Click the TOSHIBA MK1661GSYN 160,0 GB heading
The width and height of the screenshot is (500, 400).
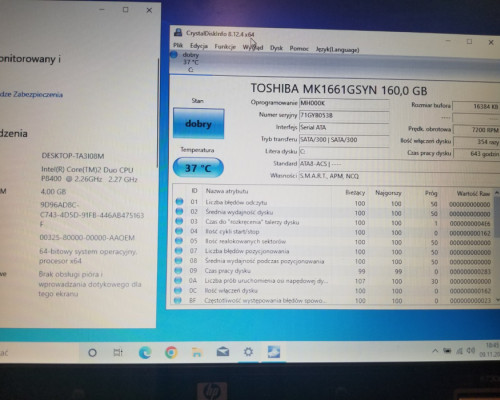coord(339,89)
